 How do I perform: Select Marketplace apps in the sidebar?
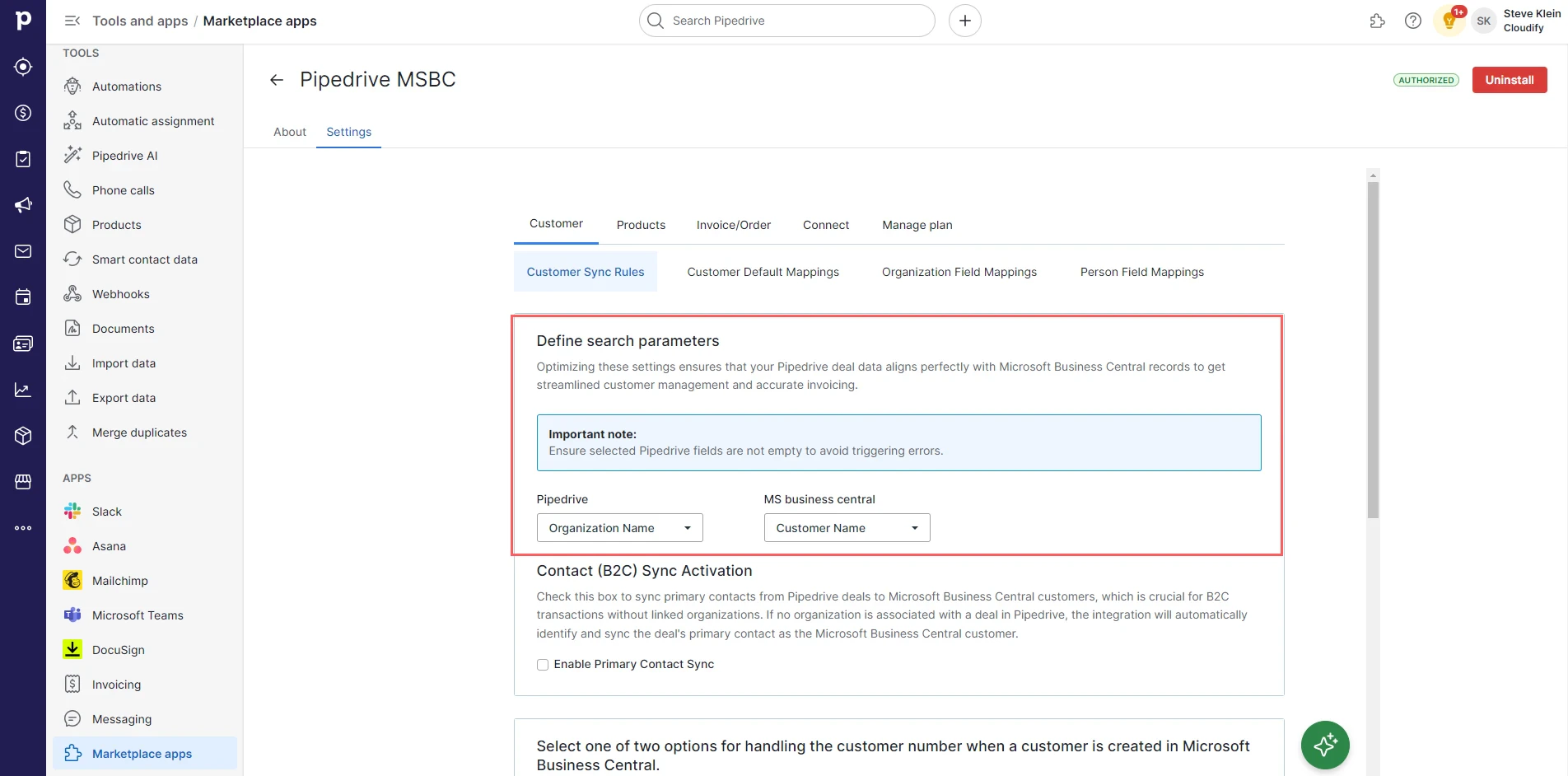[145, 754]
